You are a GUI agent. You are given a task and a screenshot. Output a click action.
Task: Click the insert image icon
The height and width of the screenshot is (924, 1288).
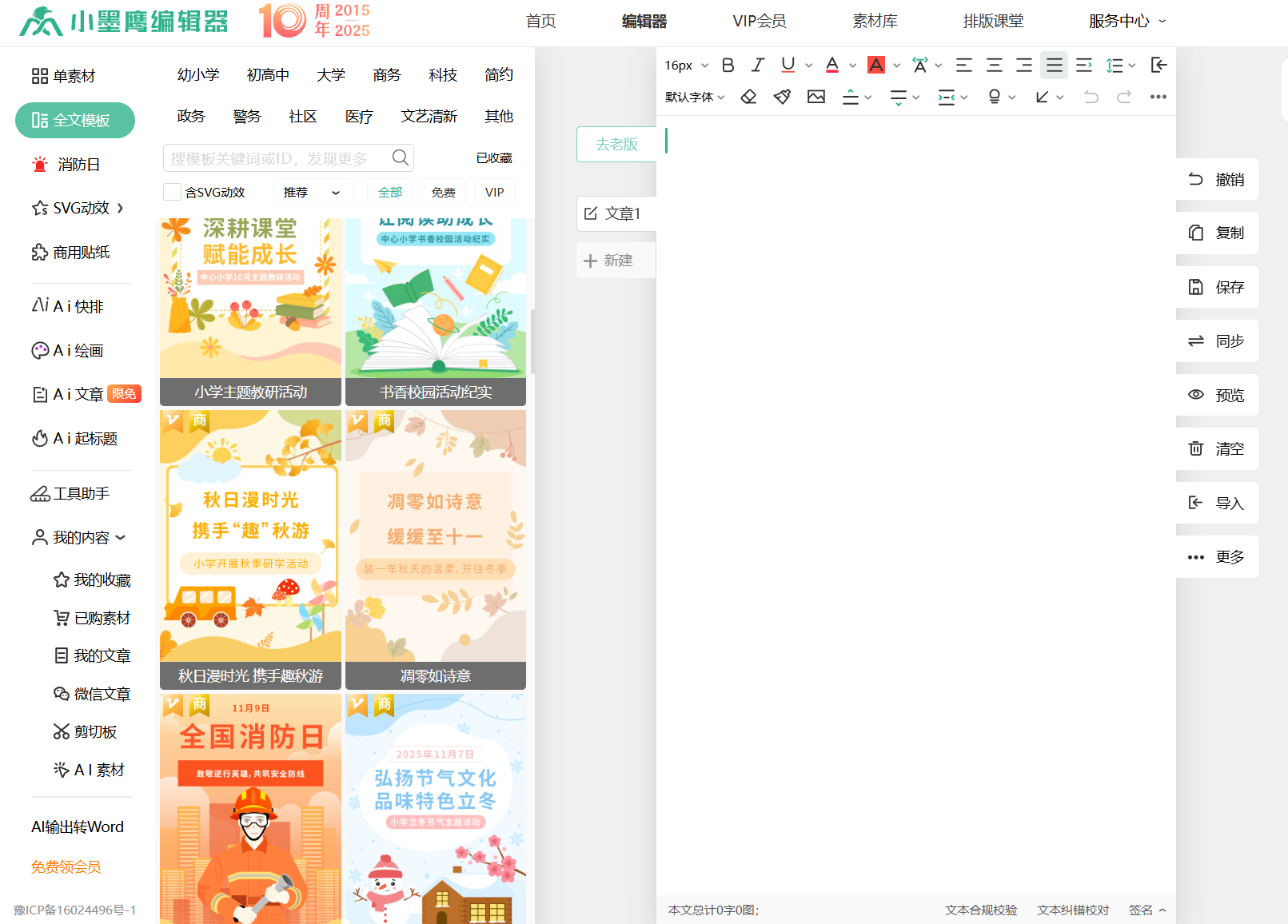coord(815,97)
